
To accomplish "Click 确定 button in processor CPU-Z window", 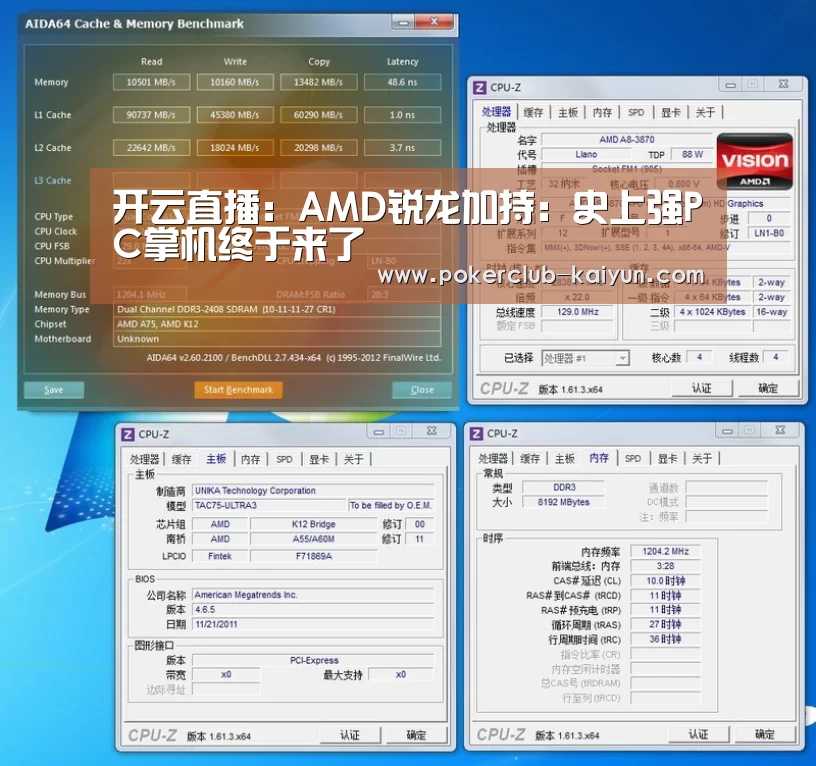I will 768,388.
